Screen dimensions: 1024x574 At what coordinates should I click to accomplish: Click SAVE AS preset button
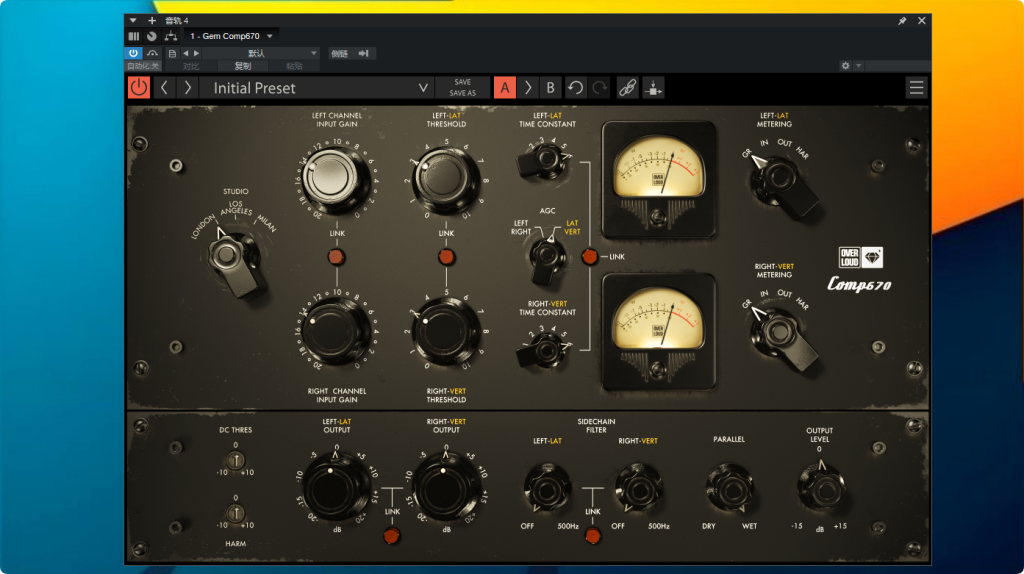point(462,93)
